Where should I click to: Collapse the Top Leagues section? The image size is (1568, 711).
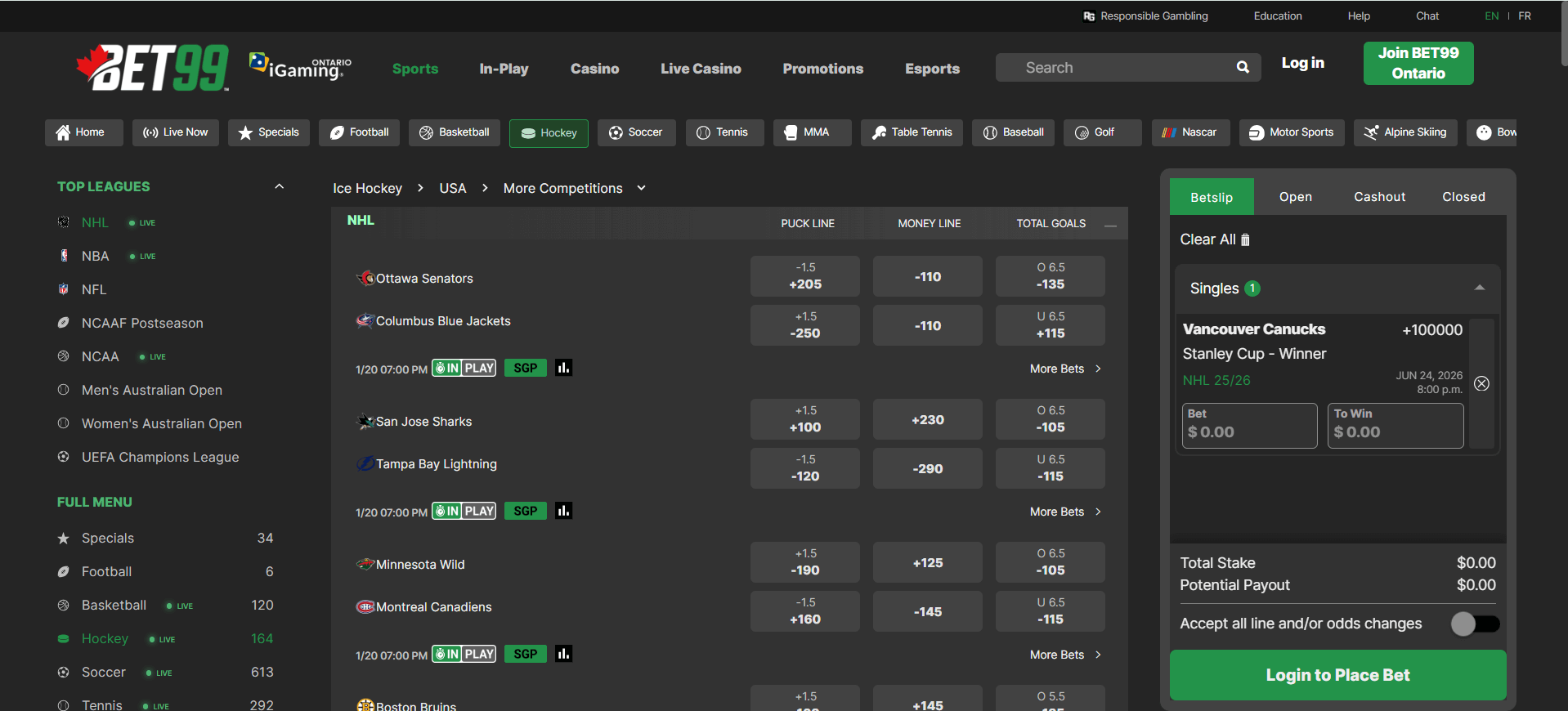pyautogui.click(x=279, y=186)
